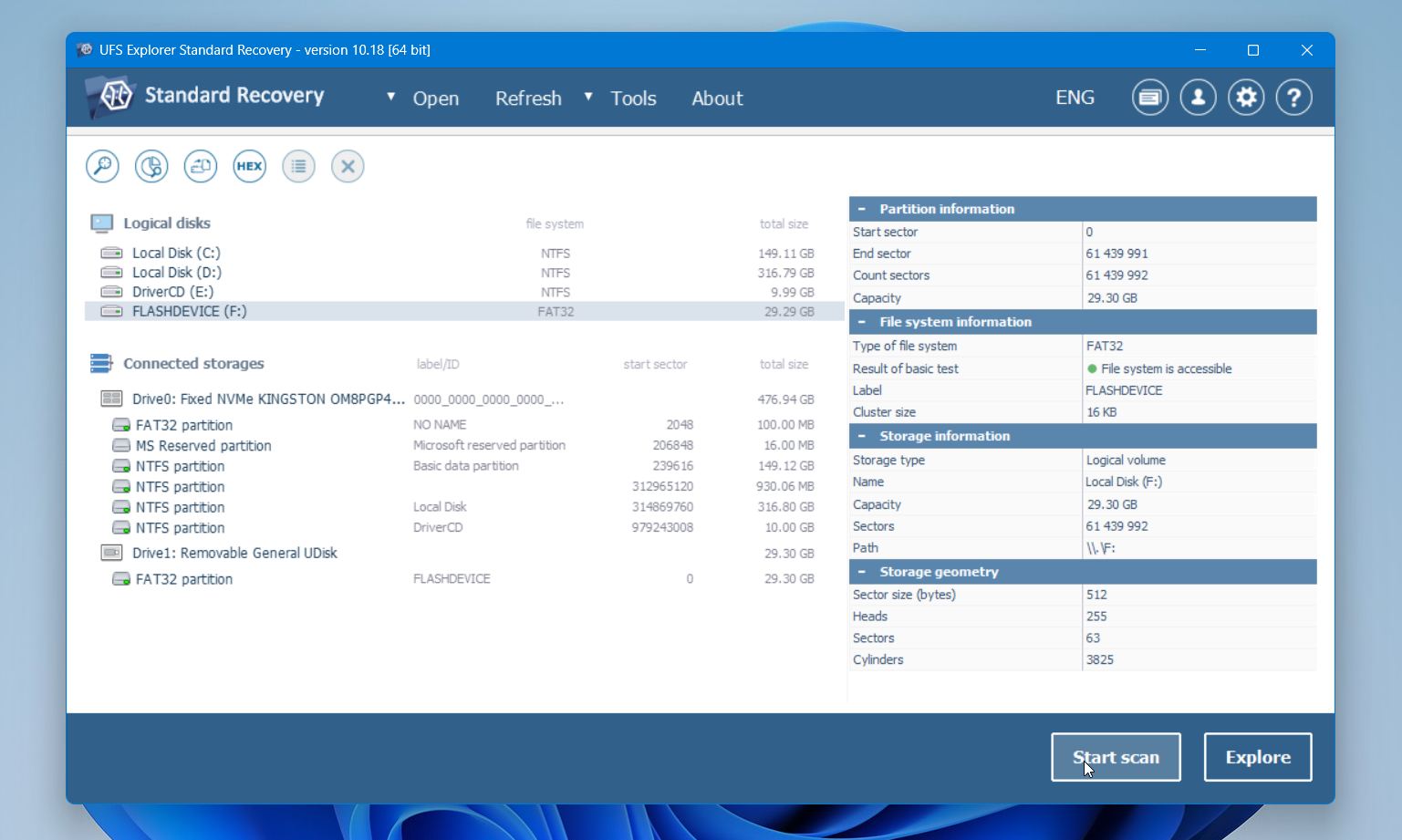Click the Heads value 255

pyautogui.click(x=1096, y=617)
